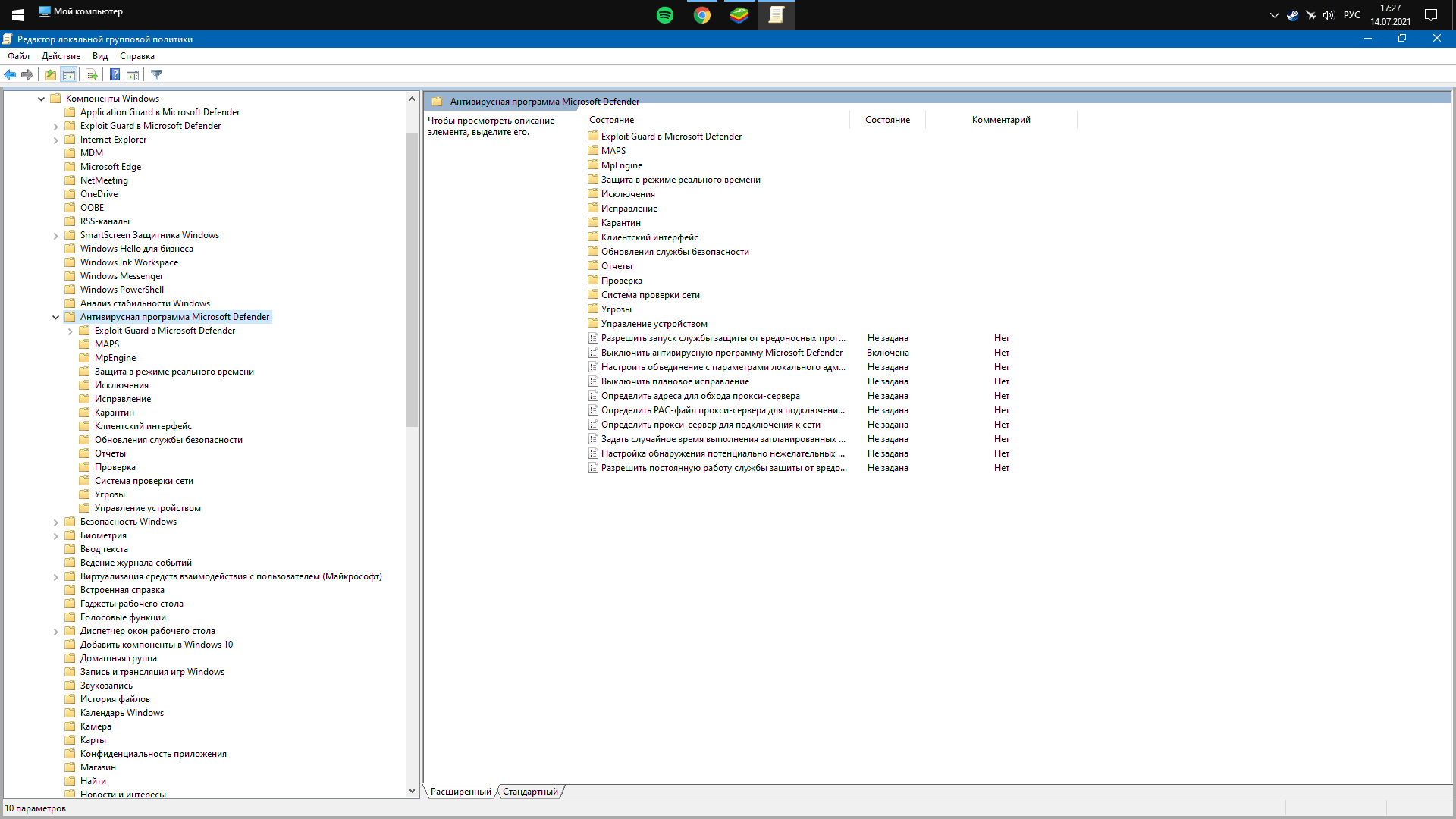Open the Файл menu
Image resolution: width=1456 pixels, height=819 pixels.
click(19, 56)
